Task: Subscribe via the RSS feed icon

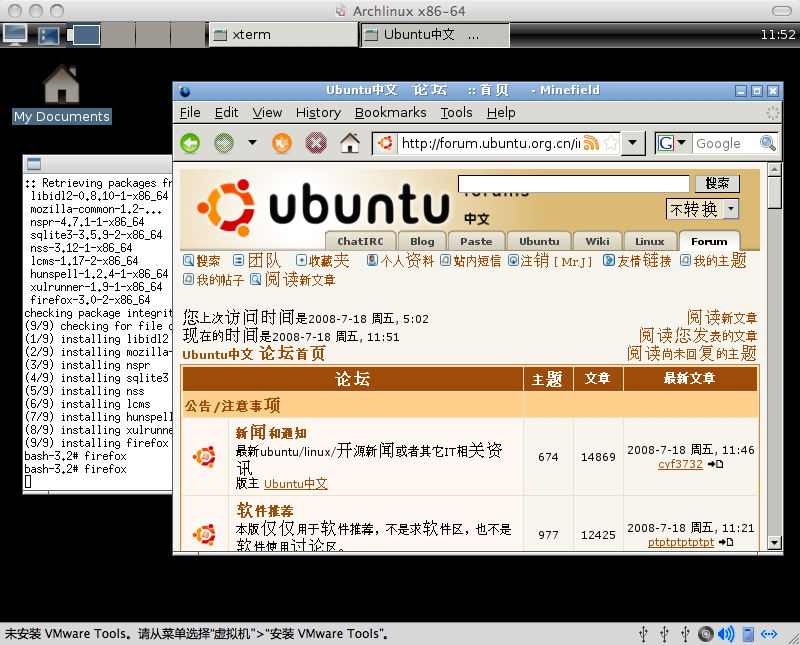Action: (x=591, y=143)
